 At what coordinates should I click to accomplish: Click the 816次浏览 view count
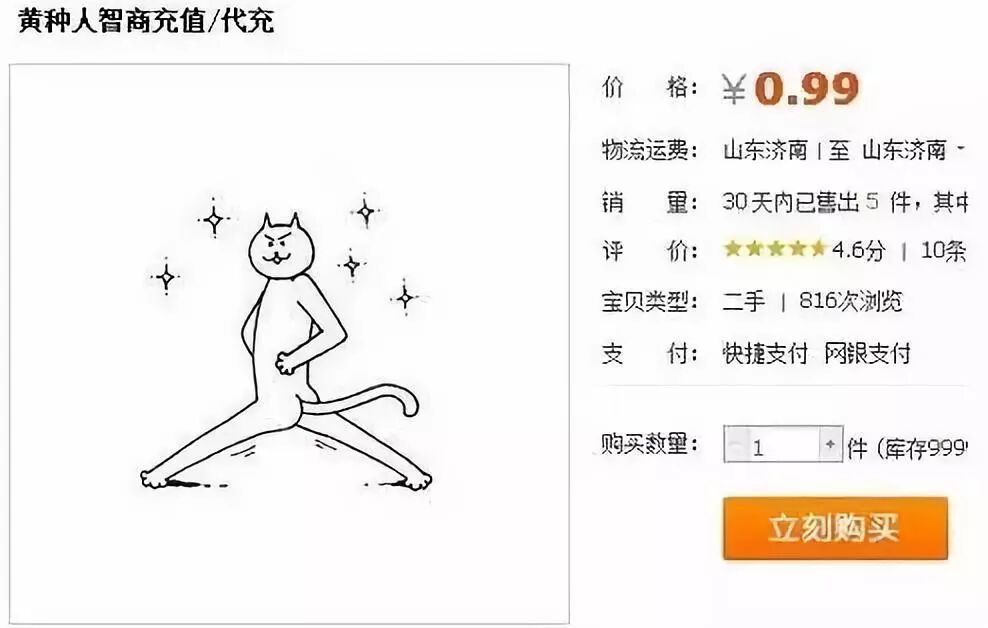(x=851, y=301)
